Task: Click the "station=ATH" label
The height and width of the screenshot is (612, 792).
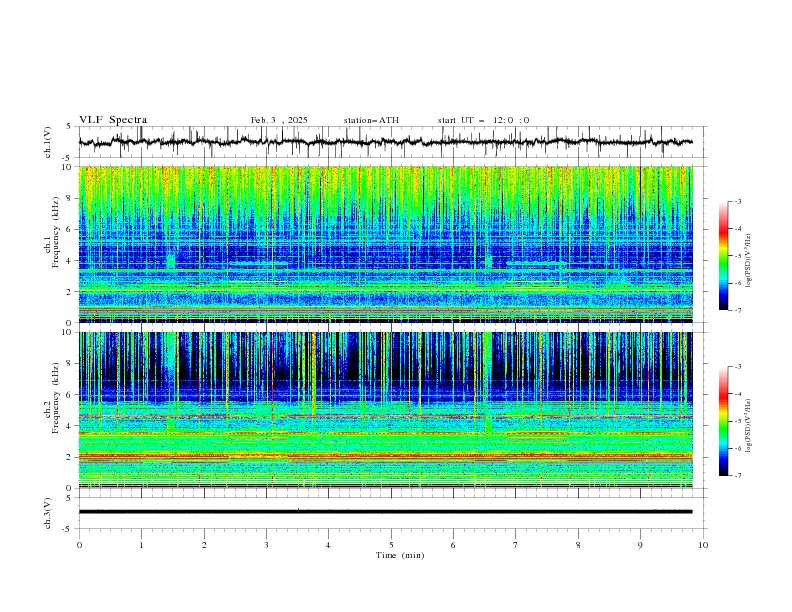Action: tap(371, 120)
